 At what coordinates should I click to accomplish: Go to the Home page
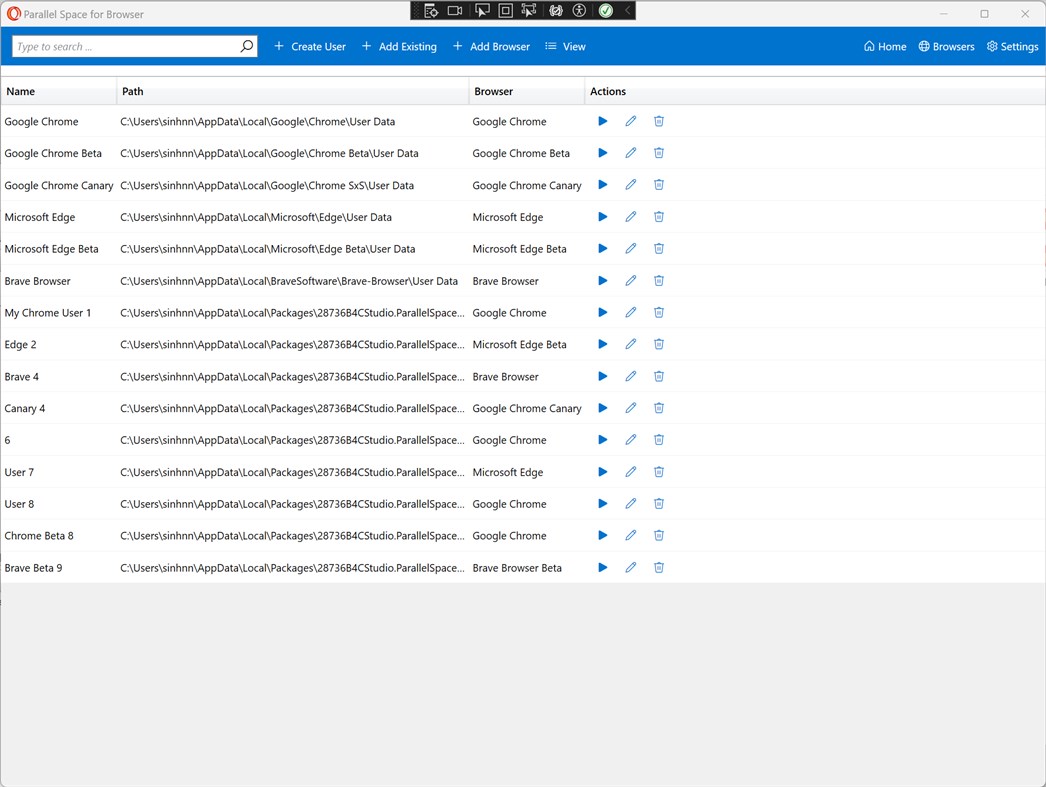(x=885, y=46)
